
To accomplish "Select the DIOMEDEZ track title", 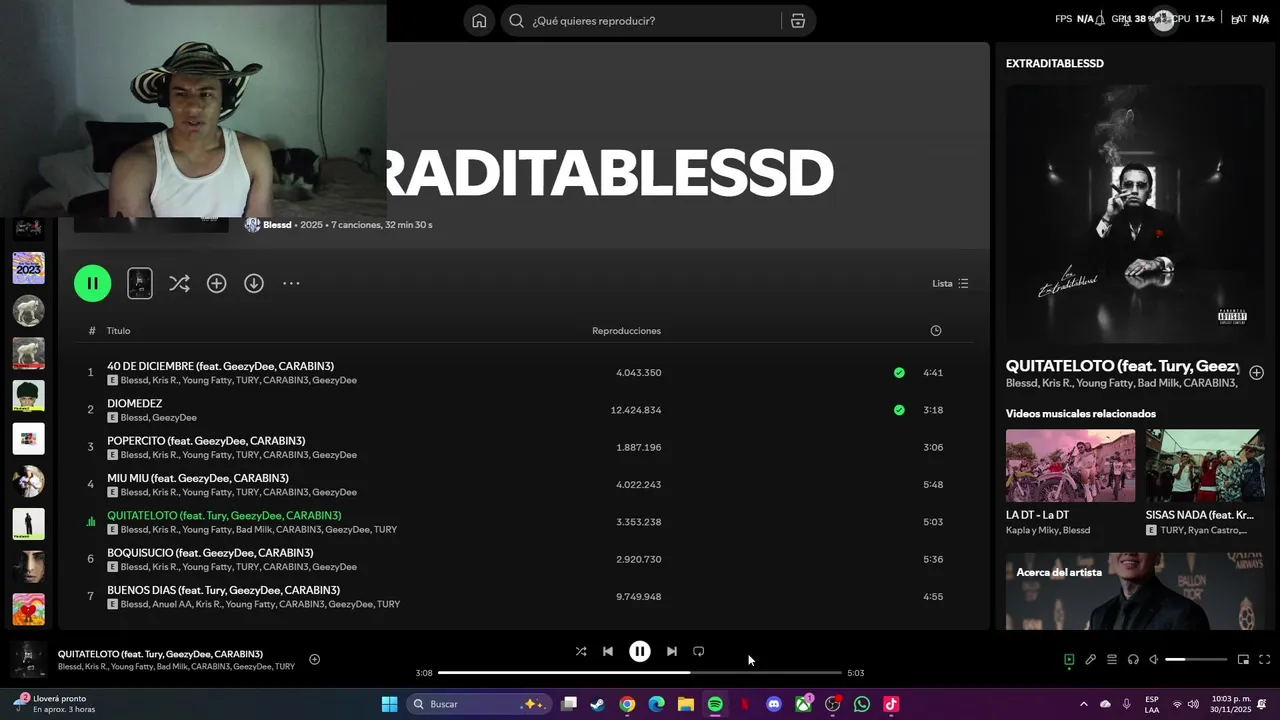I will click(134, 403).
